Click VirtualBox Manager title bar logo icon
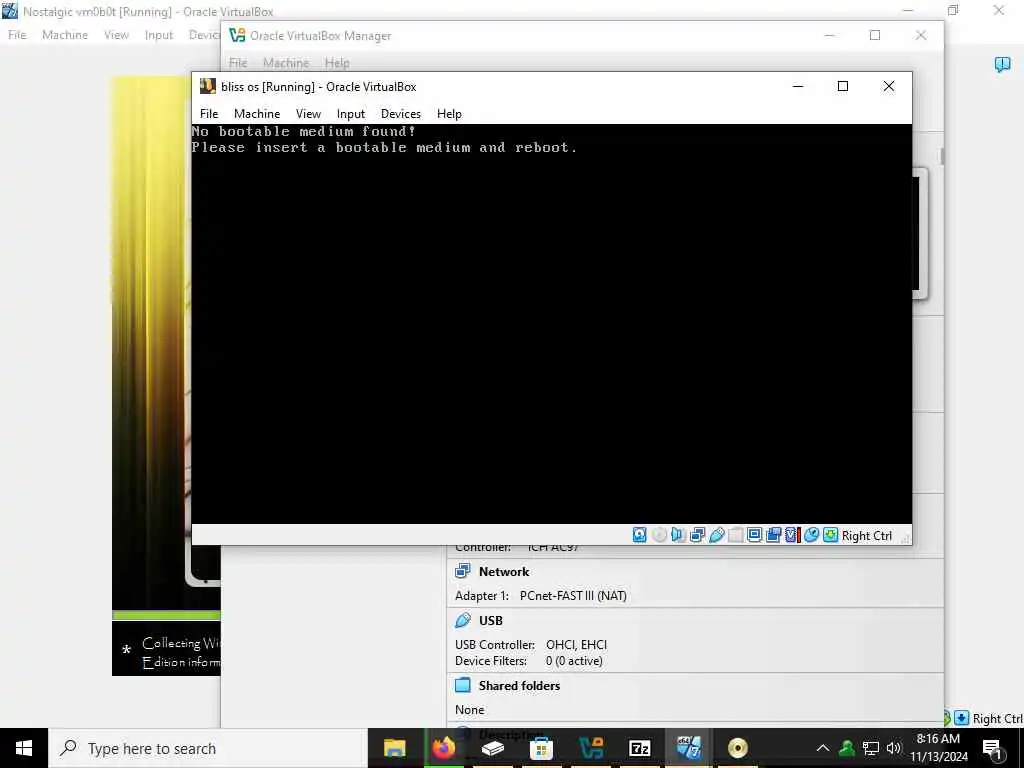Image resolution: width=1024 pixels, height=768 pixels. coord(237,35)
